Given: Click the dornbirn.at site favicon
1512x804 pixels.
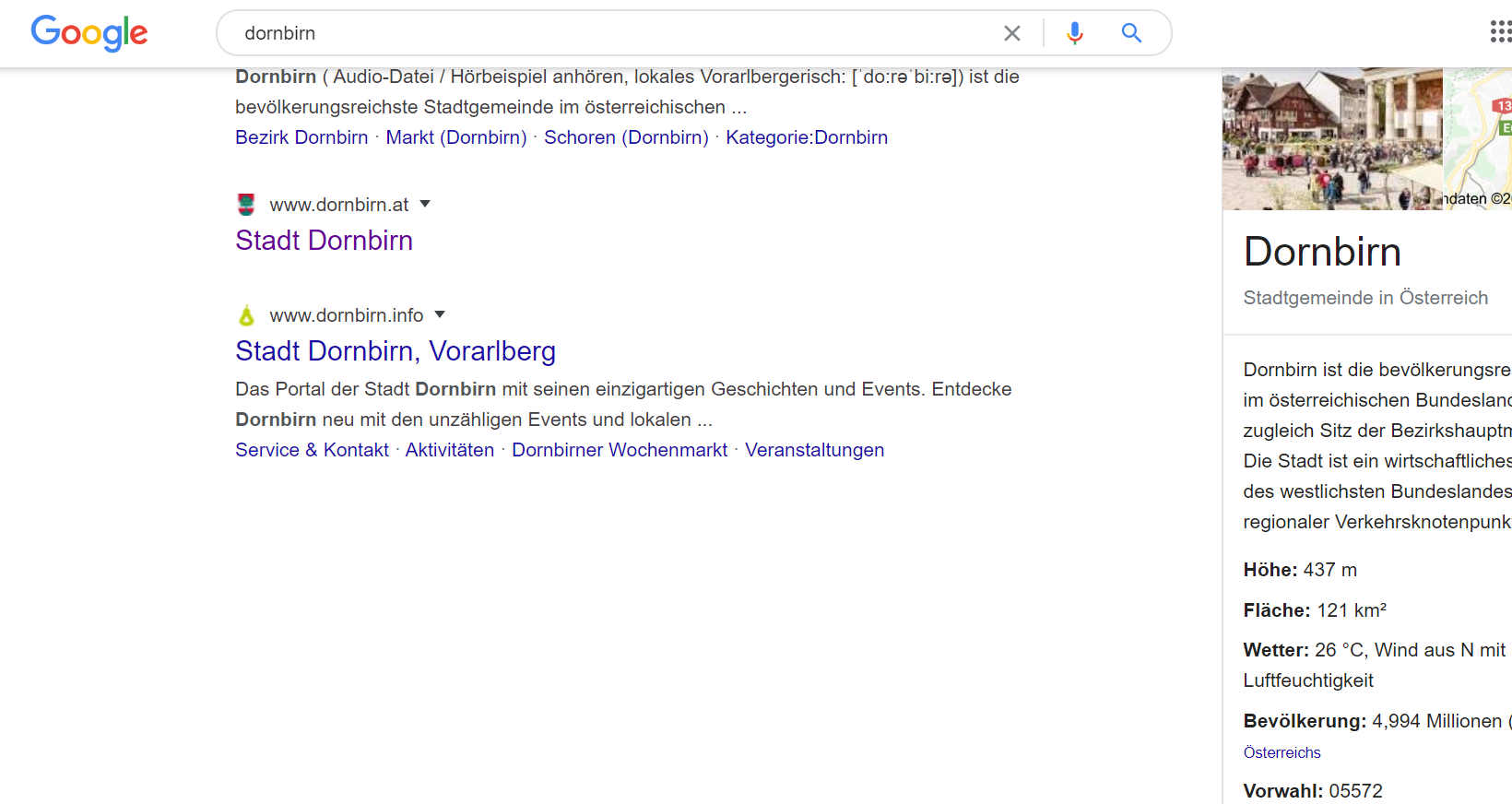Looking at the screenshot, I should point(246,204).
